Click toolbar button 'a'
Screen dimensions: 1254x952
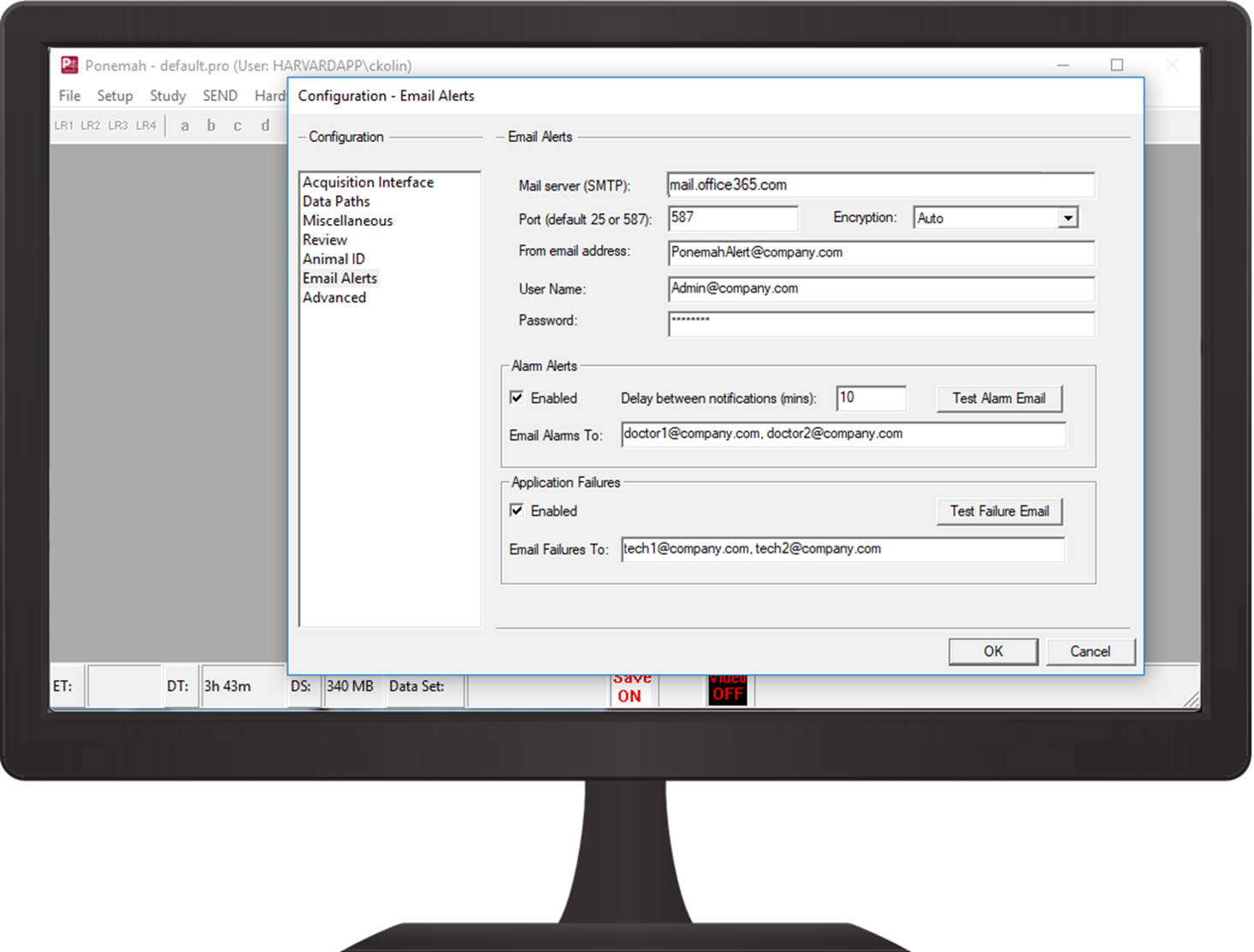[x=185, y=126]
